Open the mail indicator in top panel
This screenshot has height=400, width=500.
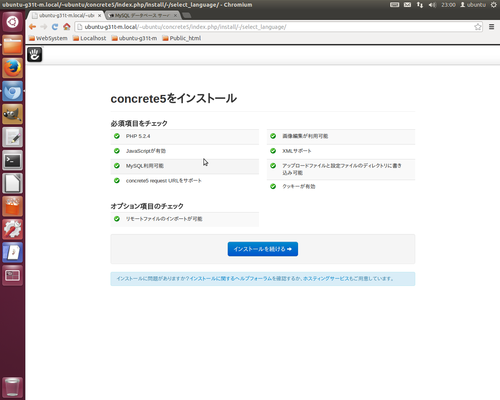[x=407, y=5]
